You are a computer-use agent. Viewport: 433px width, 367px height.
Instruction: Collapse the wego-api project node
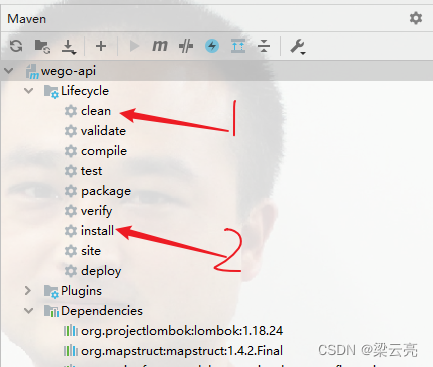tap(9, 71)
